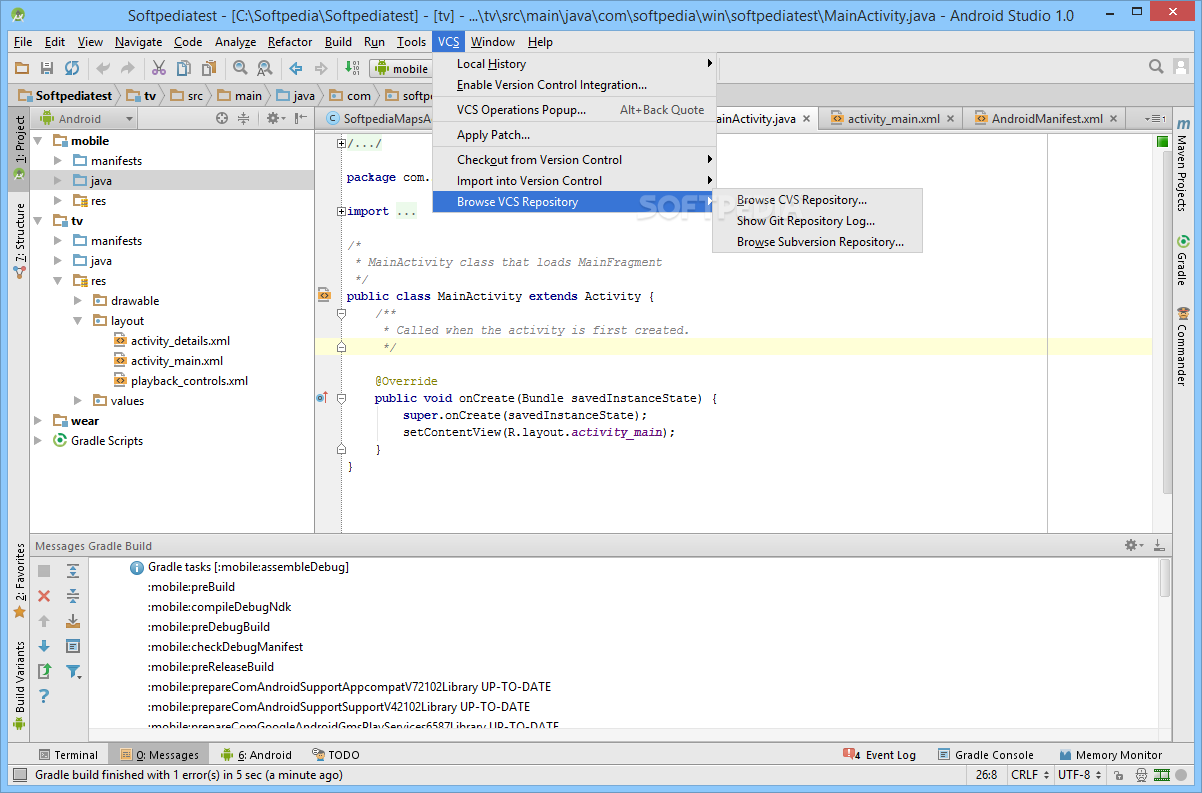
Task: Open the Memory Monitor tool window
Action: coord(1111,755)
